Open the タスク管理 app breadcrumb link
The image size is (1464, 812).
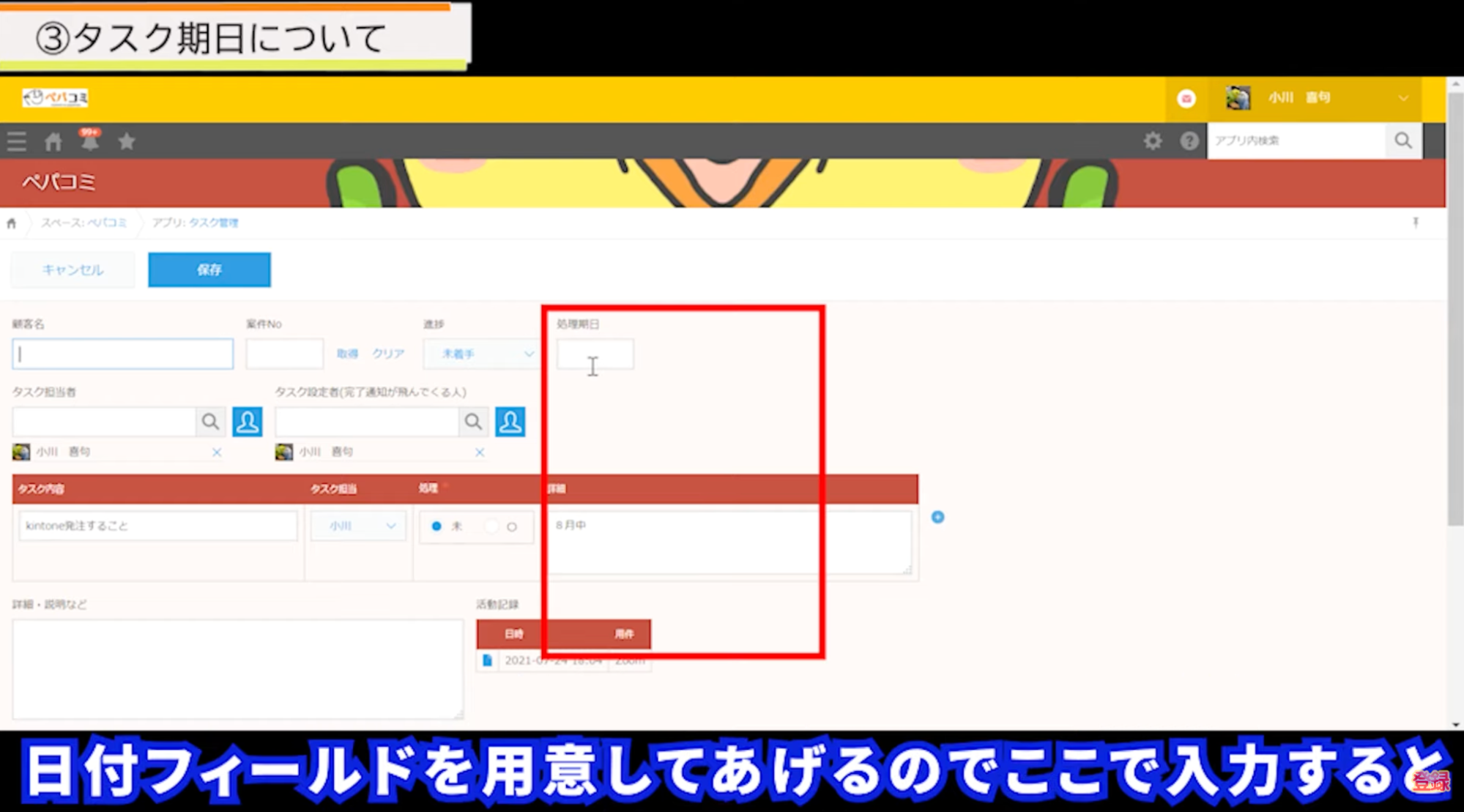click(213, 223)
